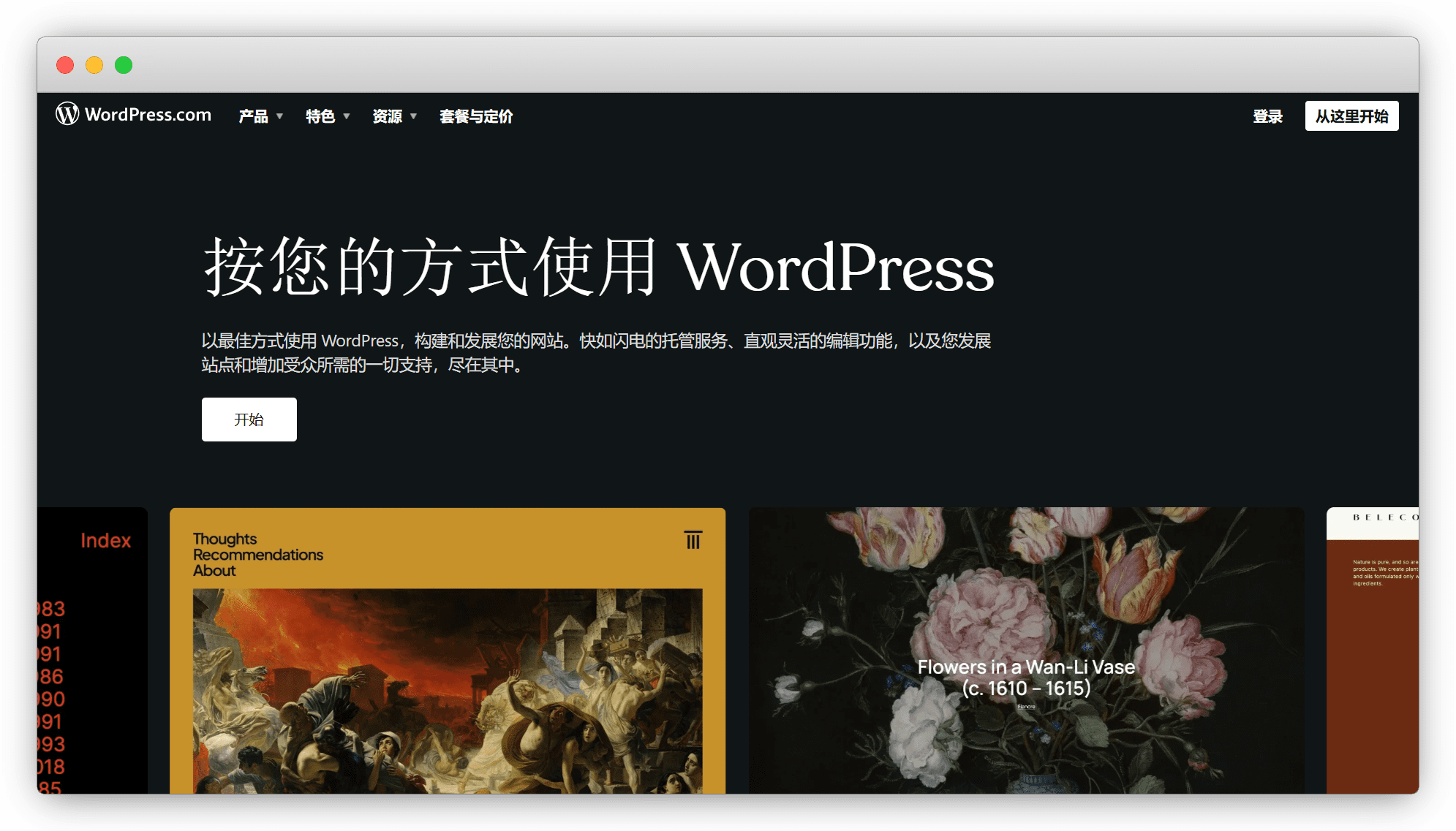Screen dimensions: 1456x831
Task: Click the red Index theme preview
Action: [92, 650]
